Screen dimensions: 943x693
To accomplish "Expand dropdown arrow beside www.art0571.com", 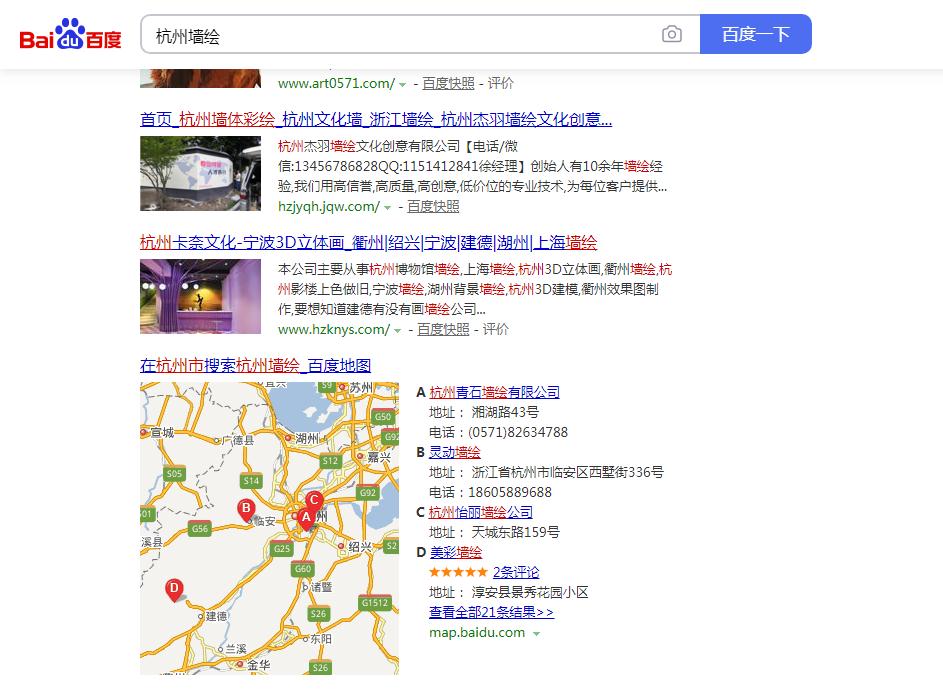I will (402, 85).
